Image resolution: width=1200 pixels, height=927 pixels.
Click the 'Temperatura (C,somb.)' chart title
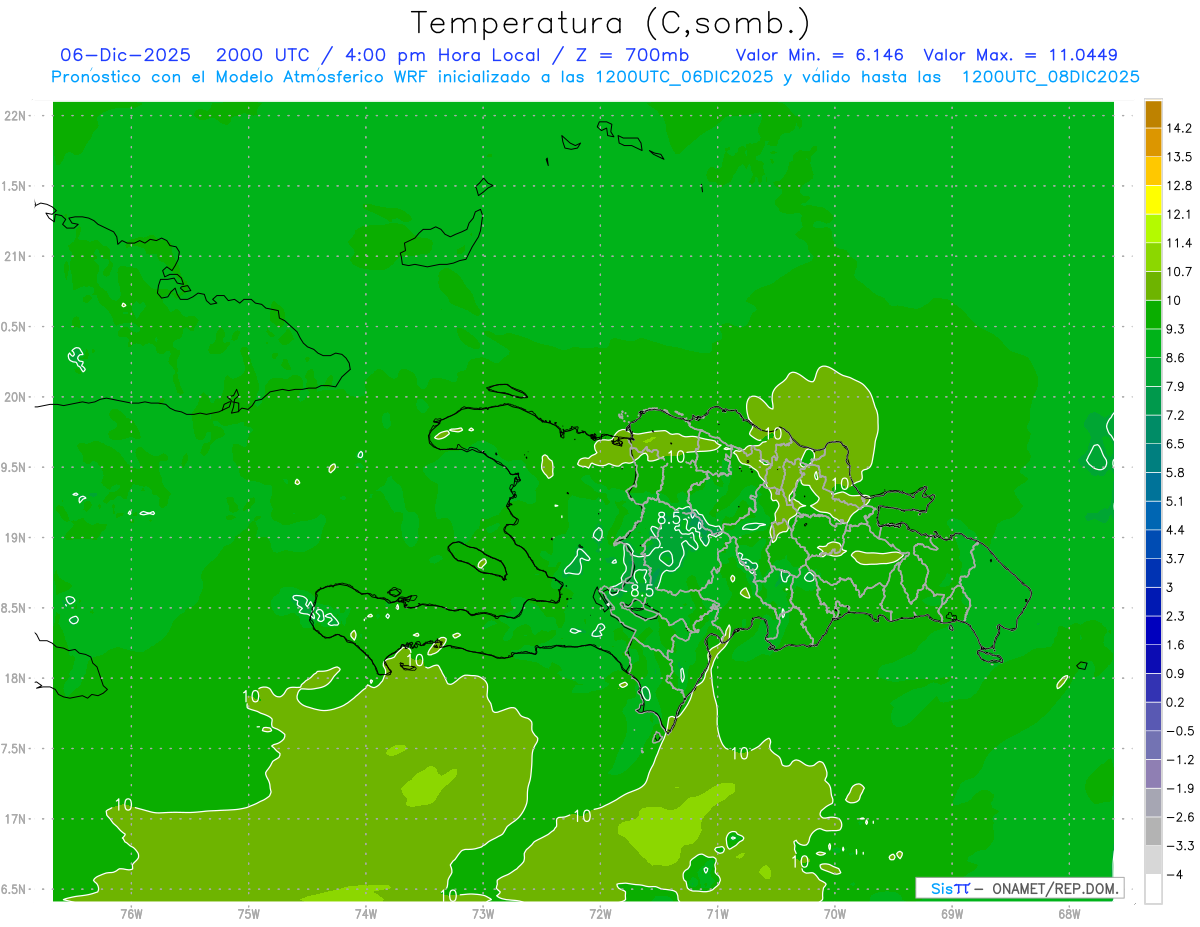point(610,23)
